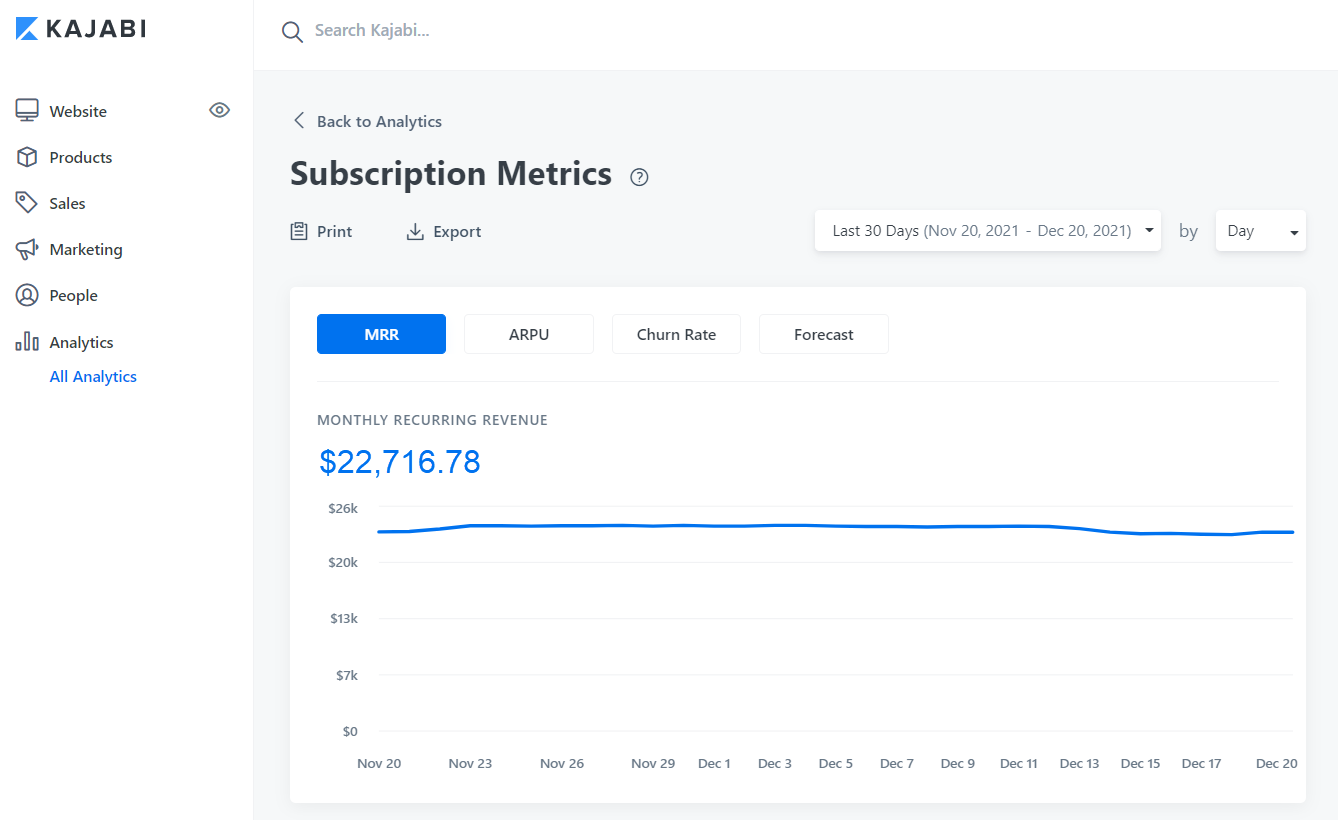Select the Analytics bar chart icon
The image size is (1338, 820).
[x=27, y=341]
